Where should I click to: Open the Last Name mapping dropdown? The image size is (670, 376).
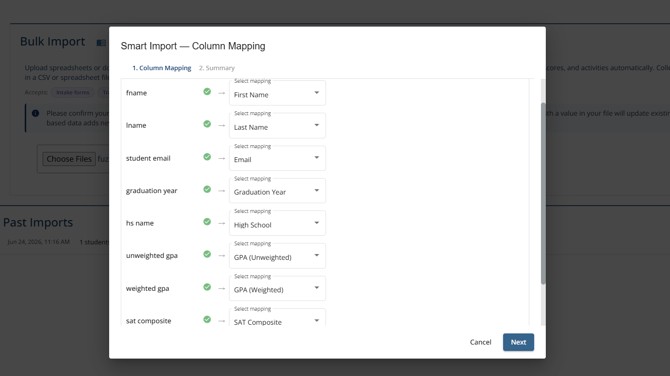pos(277,125)
